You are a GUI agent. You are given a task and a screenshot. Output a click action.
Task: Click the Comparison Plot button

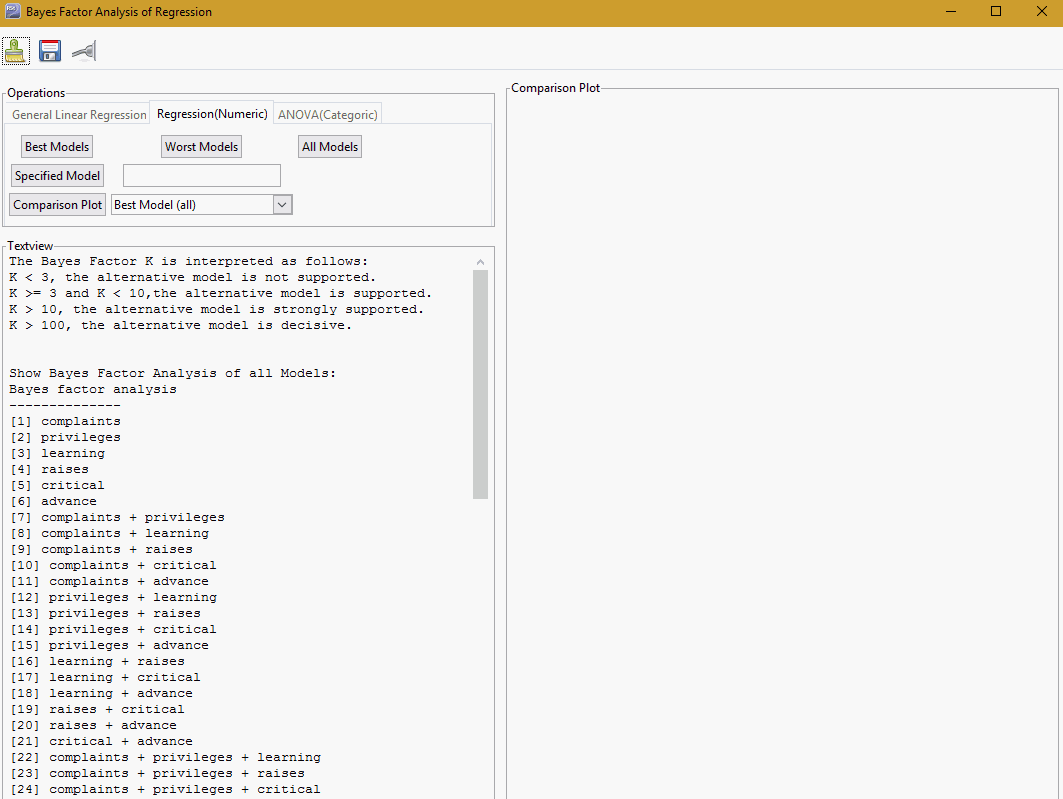point(58,205)
